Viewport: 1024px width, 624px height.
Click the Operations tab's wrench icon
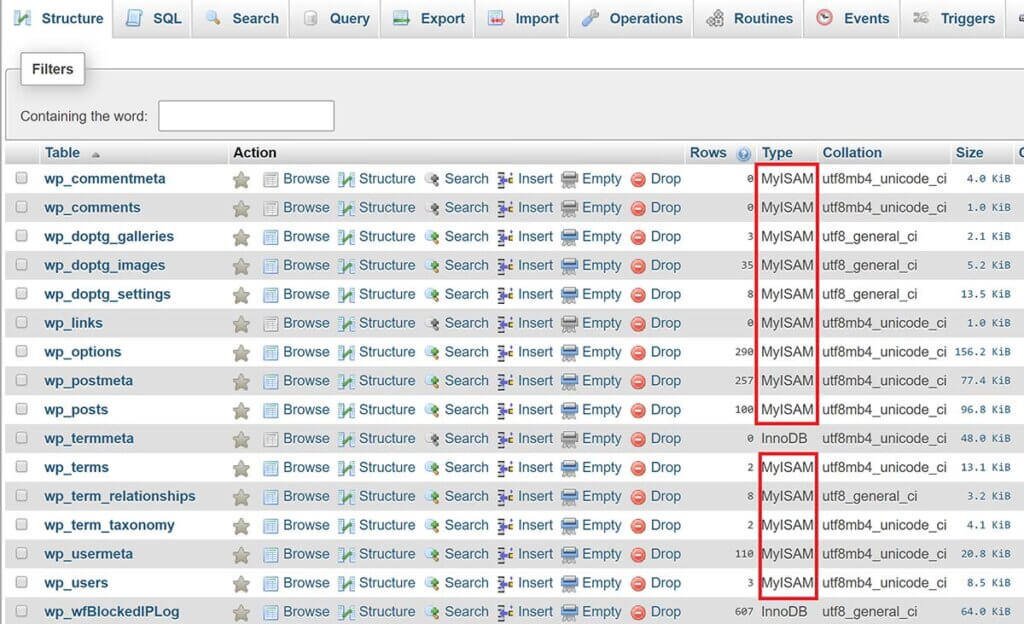(590, 18)
